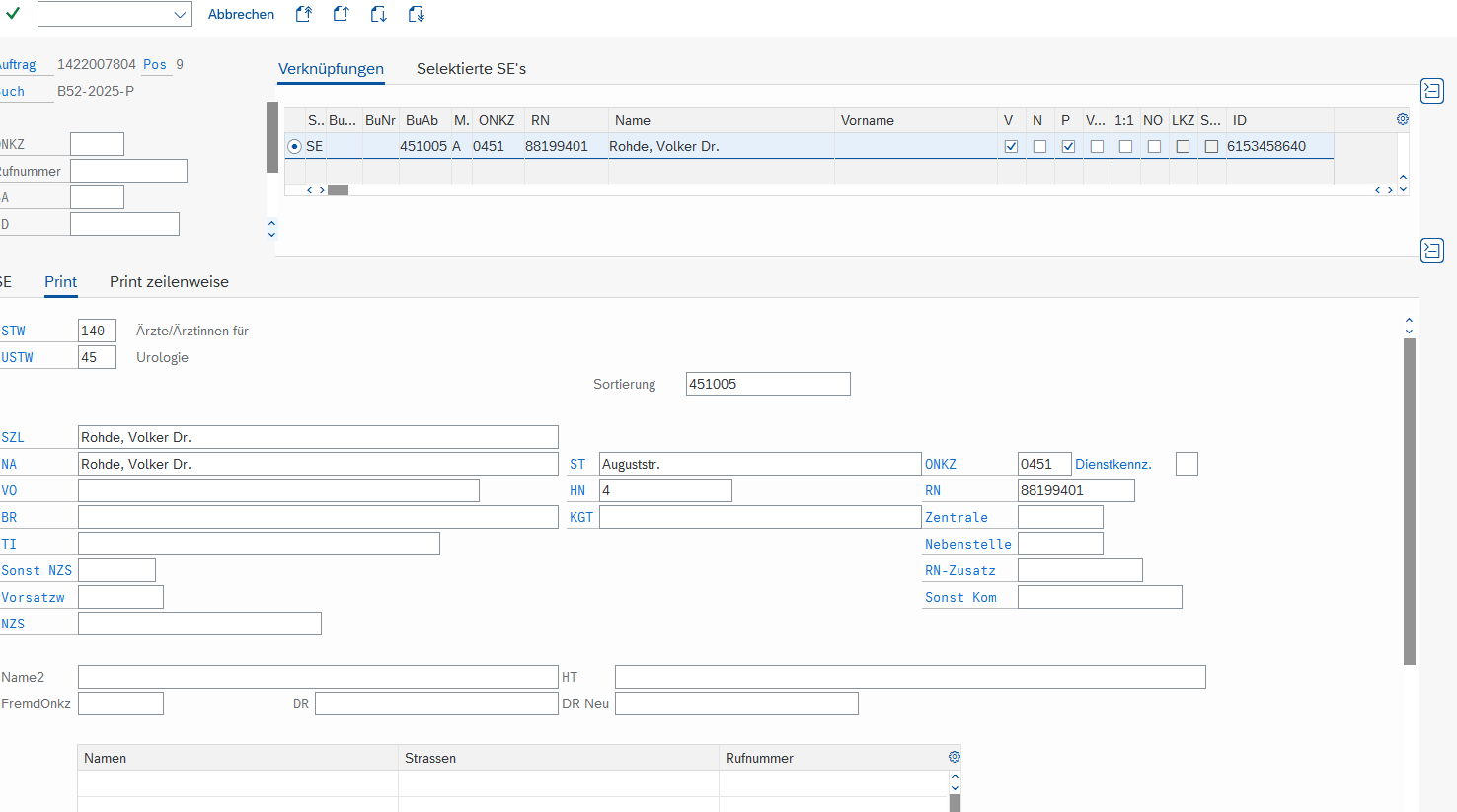This screenshot has height=812, width=1457.
Task: Click the FremdOnkz input field
Action: (120, 703)
